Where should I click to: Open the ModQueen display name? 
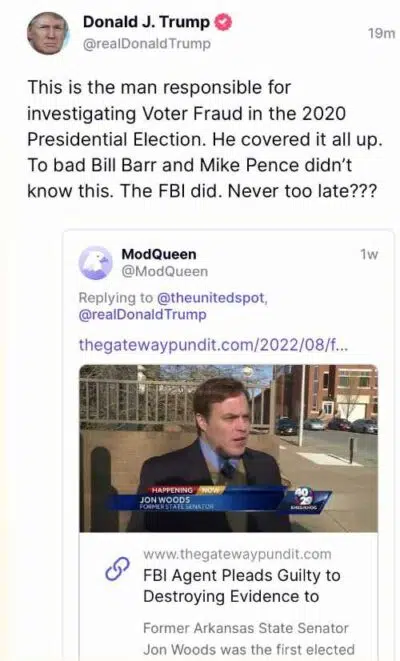tap(159, 254)
